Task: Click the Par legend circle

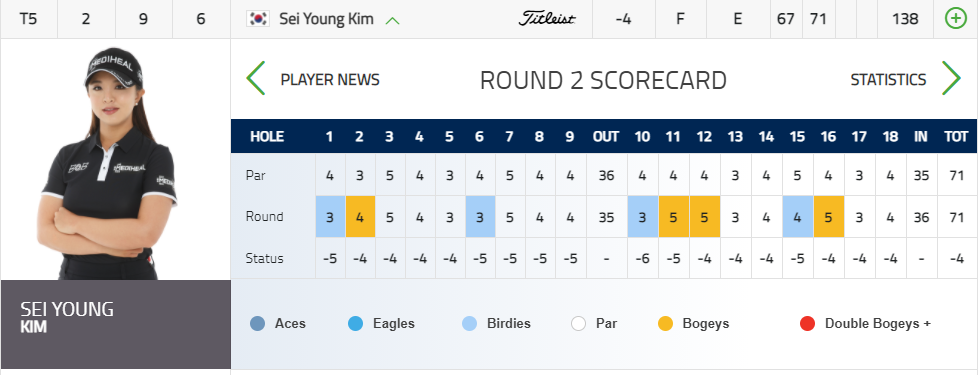Action: 578,324
